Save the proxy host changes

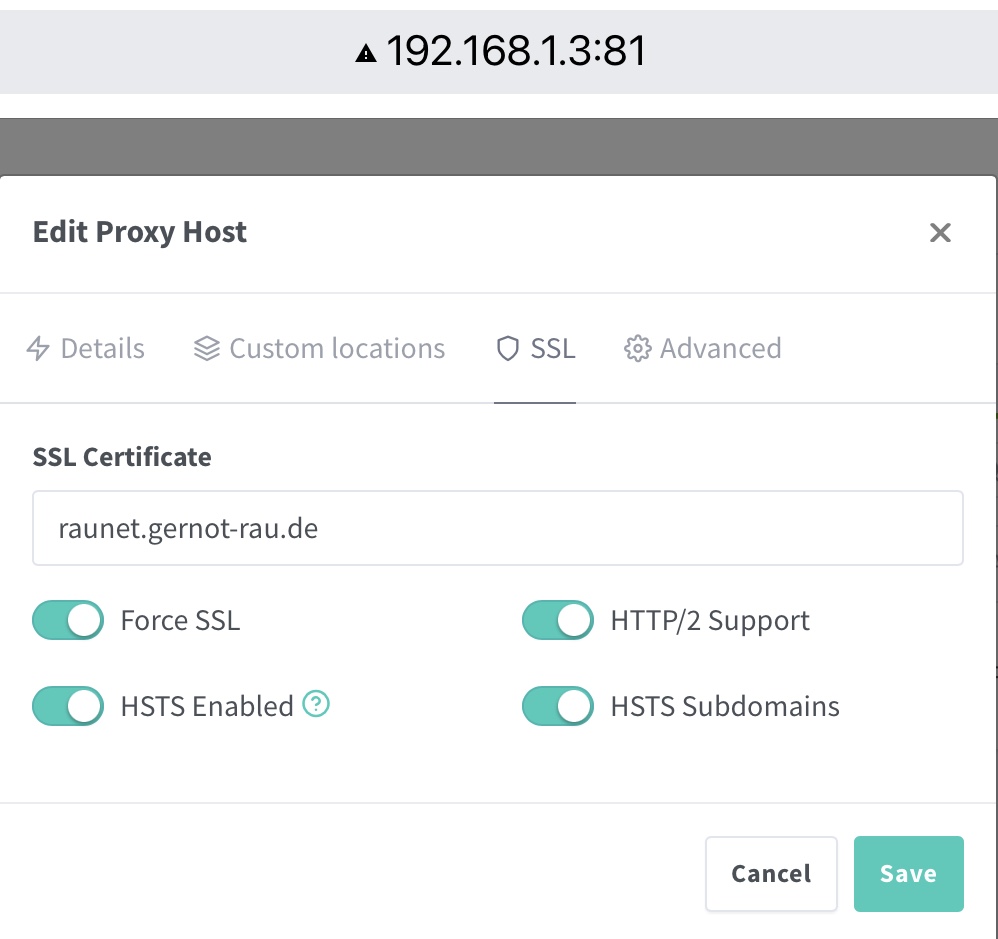(908, 873)
